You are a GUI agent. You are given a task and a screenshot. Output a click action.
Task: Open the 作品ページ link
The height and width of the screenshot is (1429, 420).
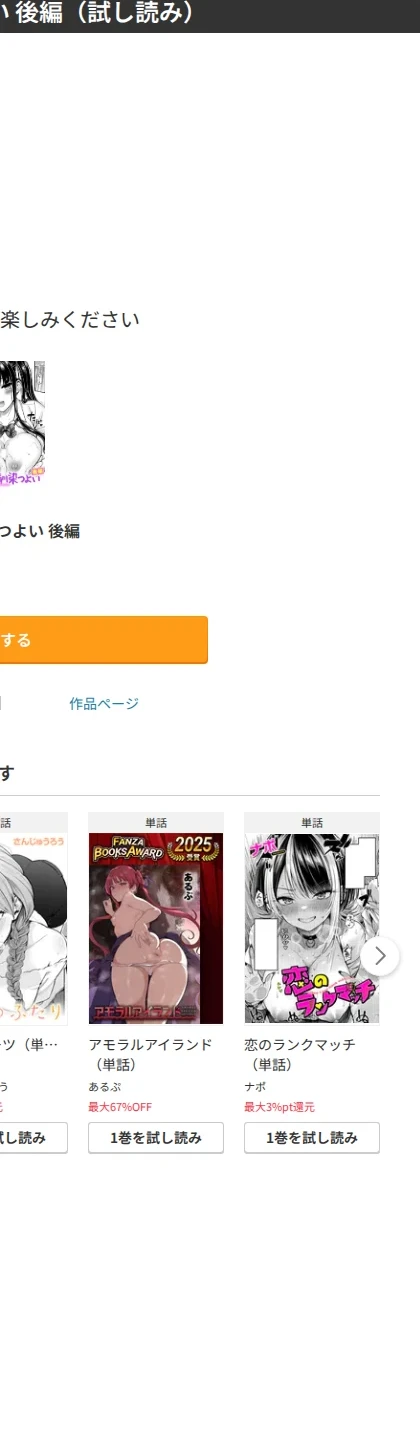tap(104, 704)
